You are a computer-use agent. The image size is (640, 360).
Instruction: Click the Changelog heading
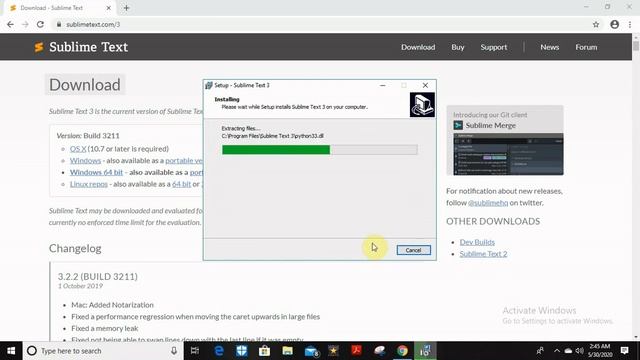click(75, 249)
